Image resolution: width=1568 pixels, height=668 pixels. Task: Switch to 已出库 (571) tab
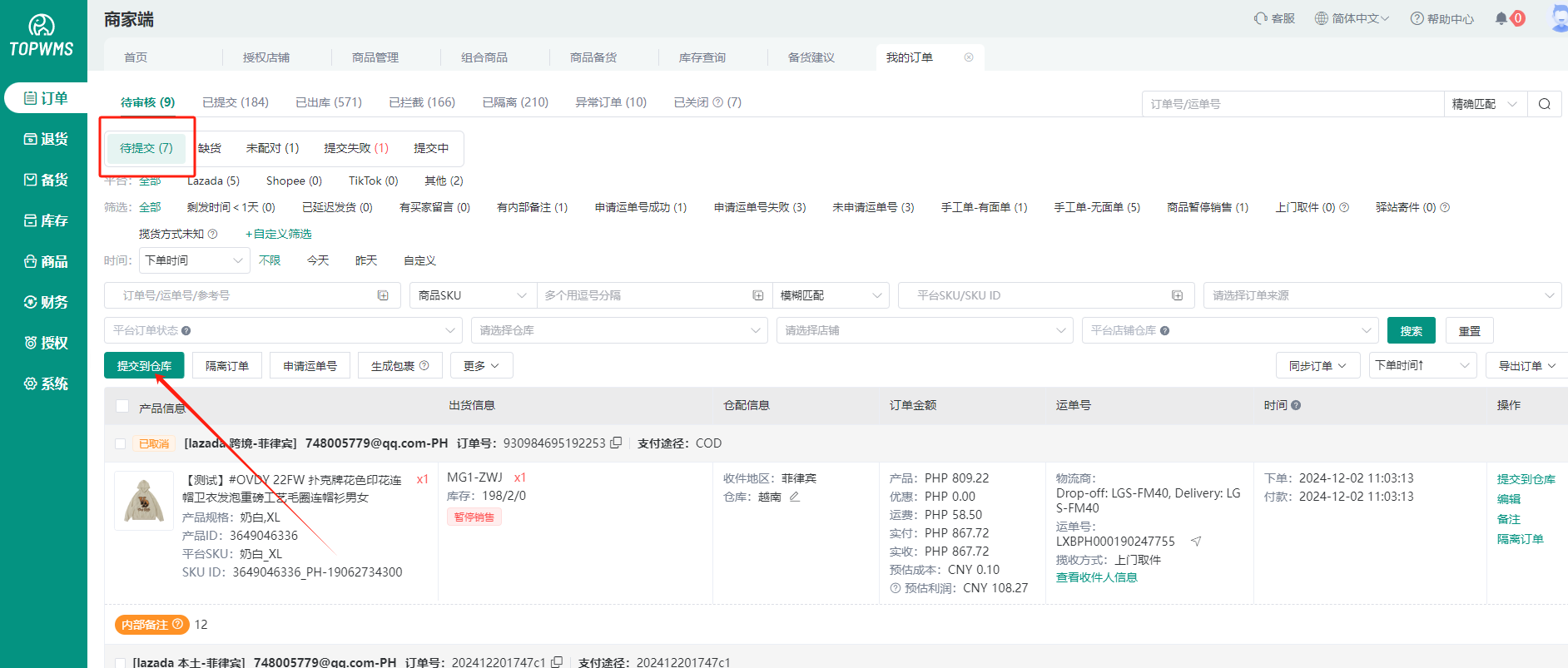(329, 102)
